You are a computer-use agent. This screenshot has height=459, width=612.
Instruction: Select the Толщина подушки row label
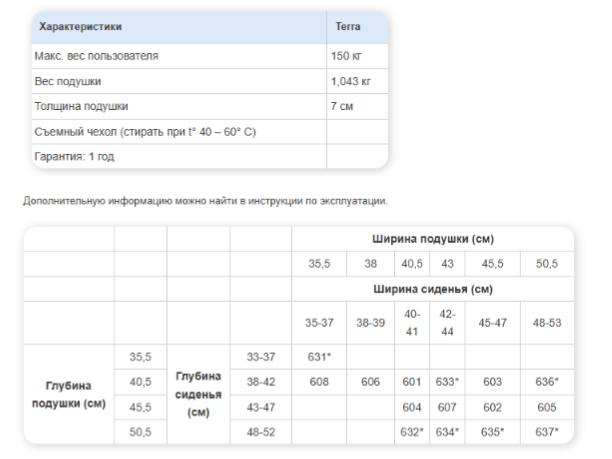click(81, 106)
